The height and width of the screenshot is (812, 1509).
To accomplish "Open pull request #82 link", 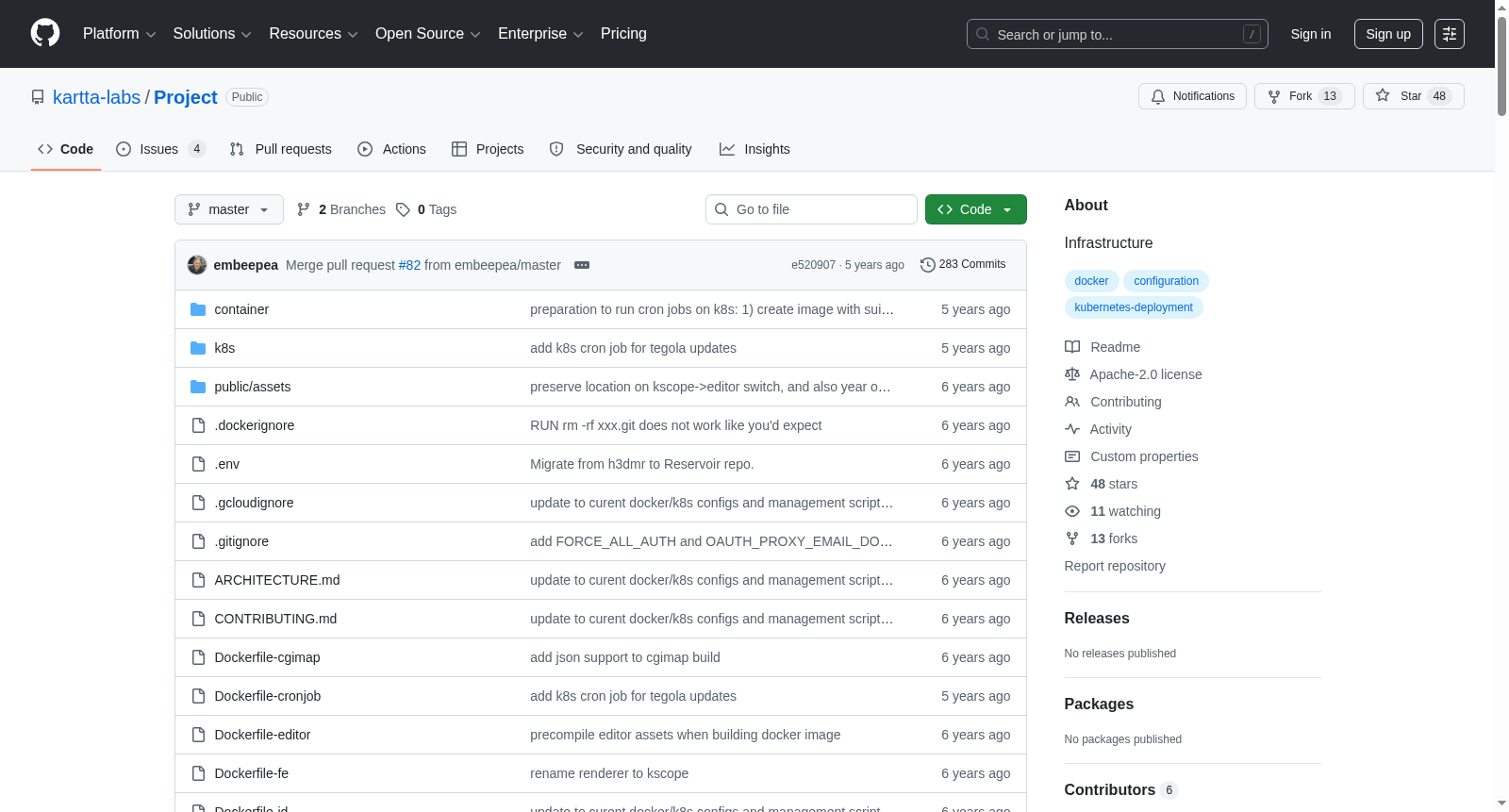I will click(x=409, y=265).
